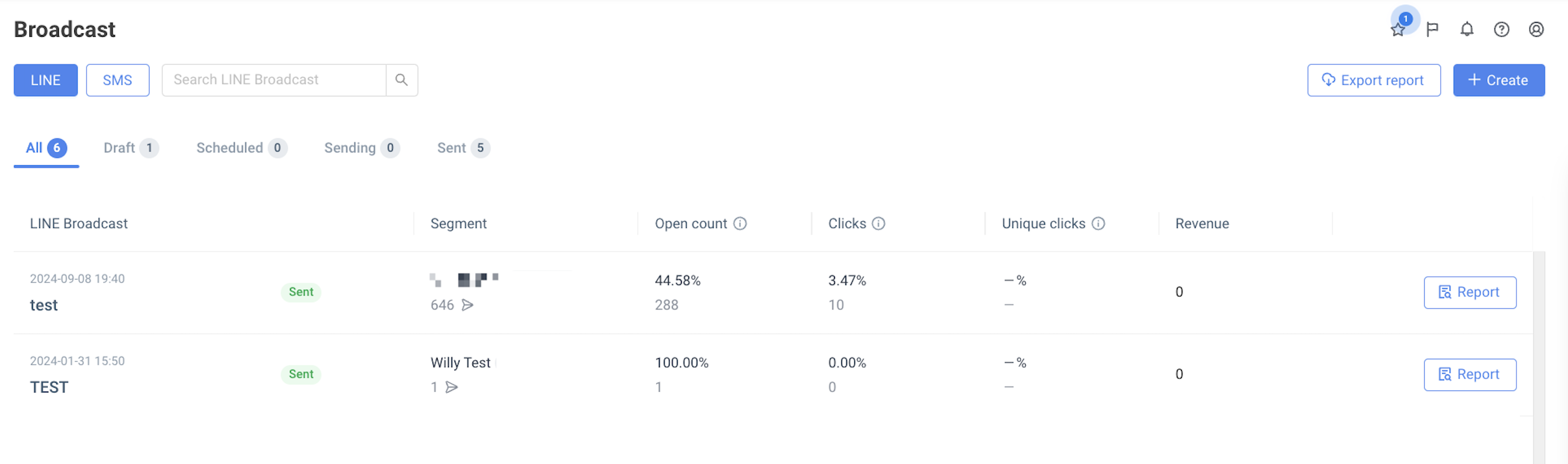The width and height of the screenshot is (1568, 464).
Task: Click the send arrow icon beside 646
Action: tap(468, 304)
